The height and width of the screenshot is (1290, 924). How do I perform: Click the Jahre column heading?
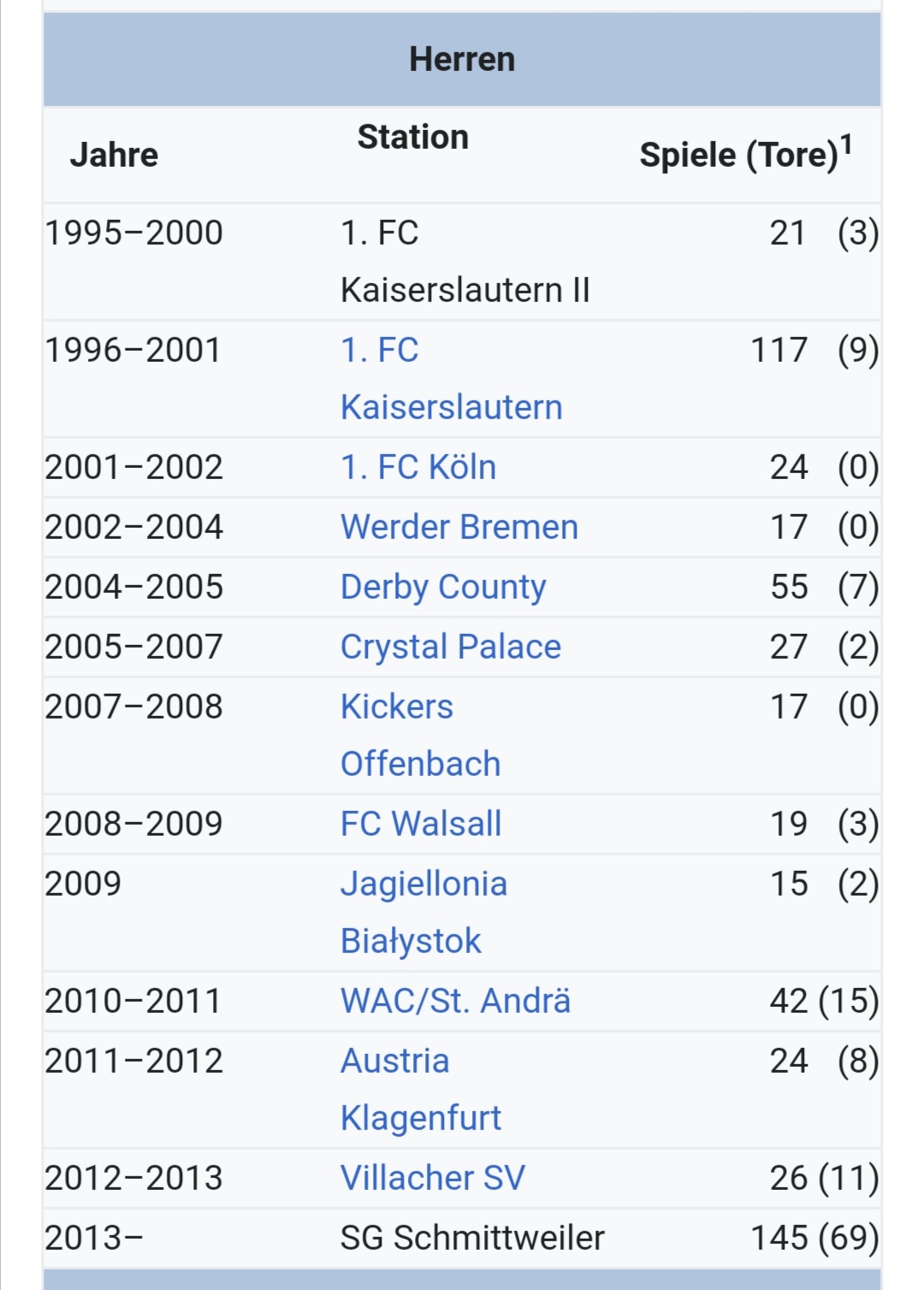114,155
